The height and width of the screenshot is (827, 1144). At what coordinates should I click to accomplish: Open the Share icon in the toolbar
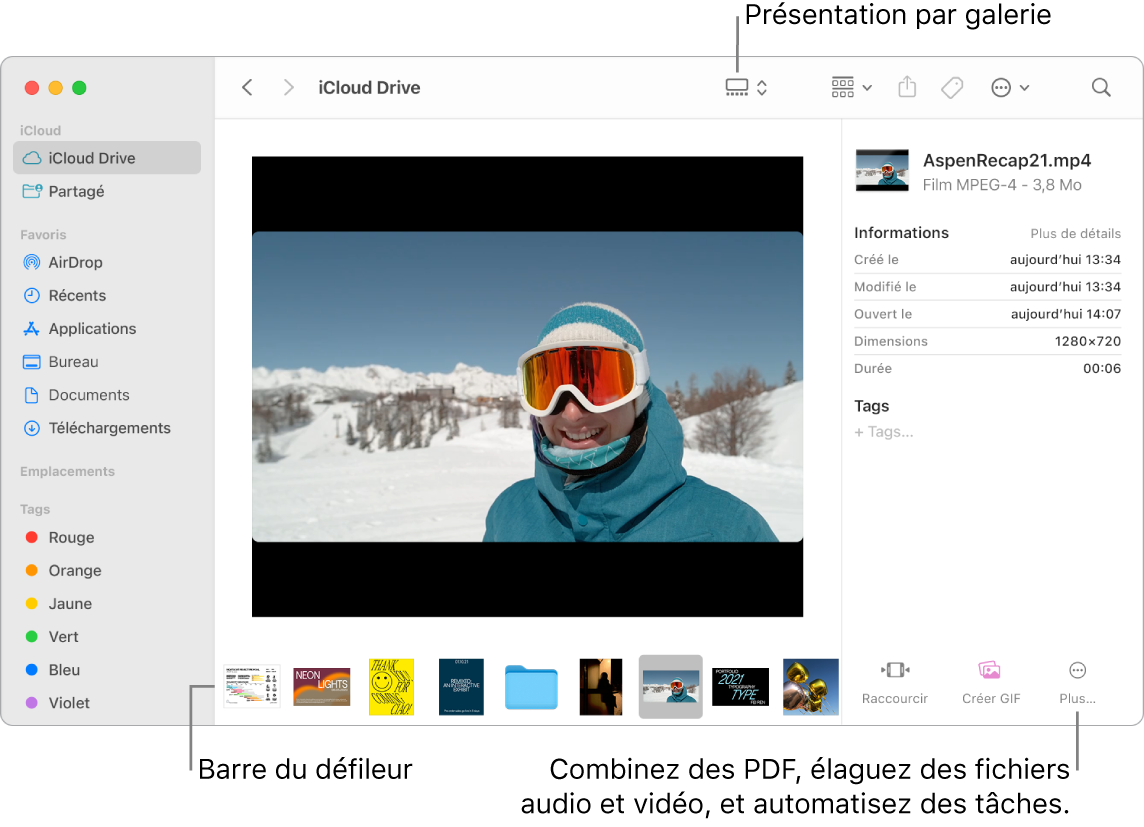pyautogui.click(x=906, y=87)
